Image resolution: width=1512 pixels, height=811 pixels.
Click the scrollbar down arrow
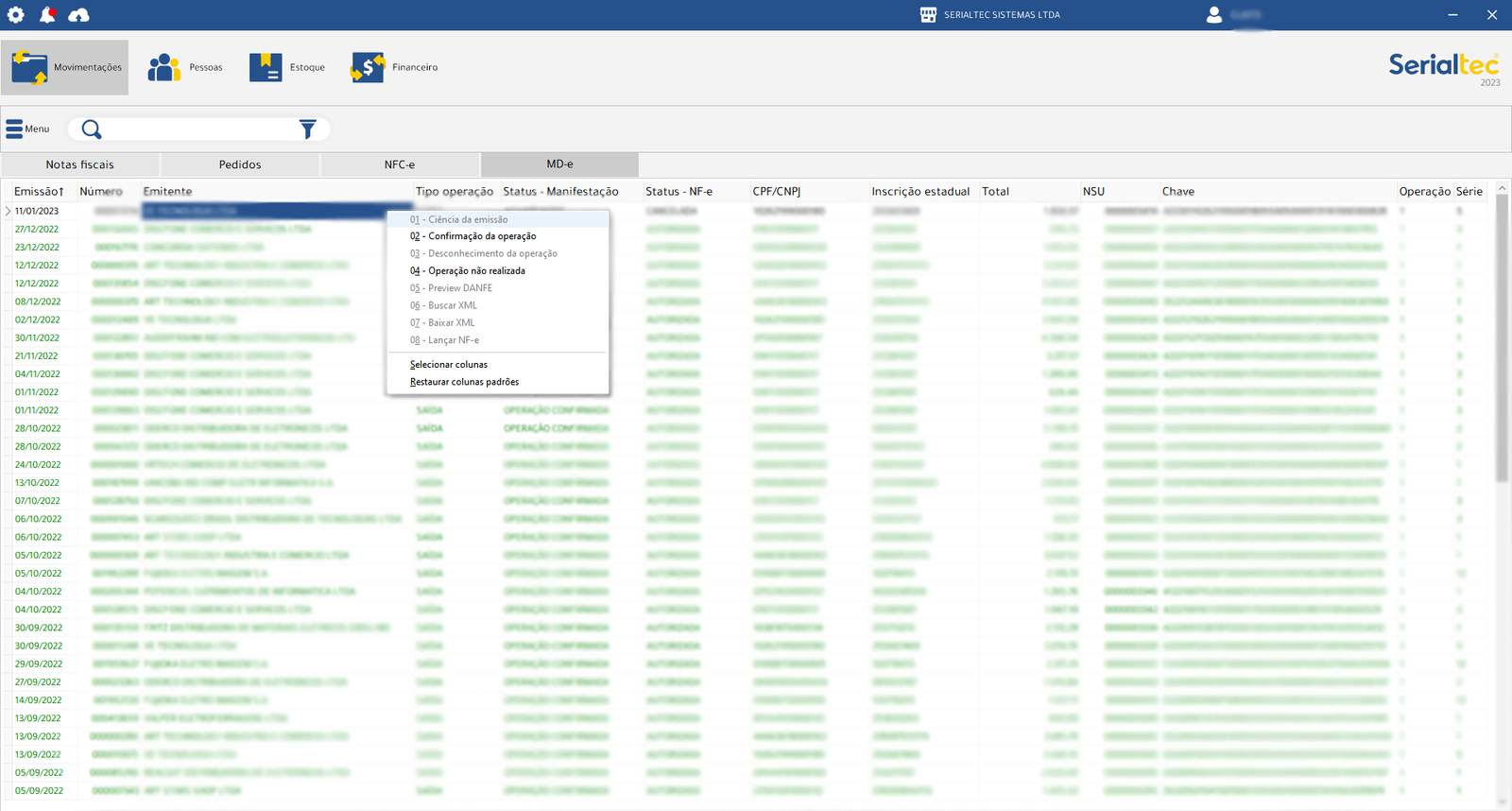tap(1503, 803)
